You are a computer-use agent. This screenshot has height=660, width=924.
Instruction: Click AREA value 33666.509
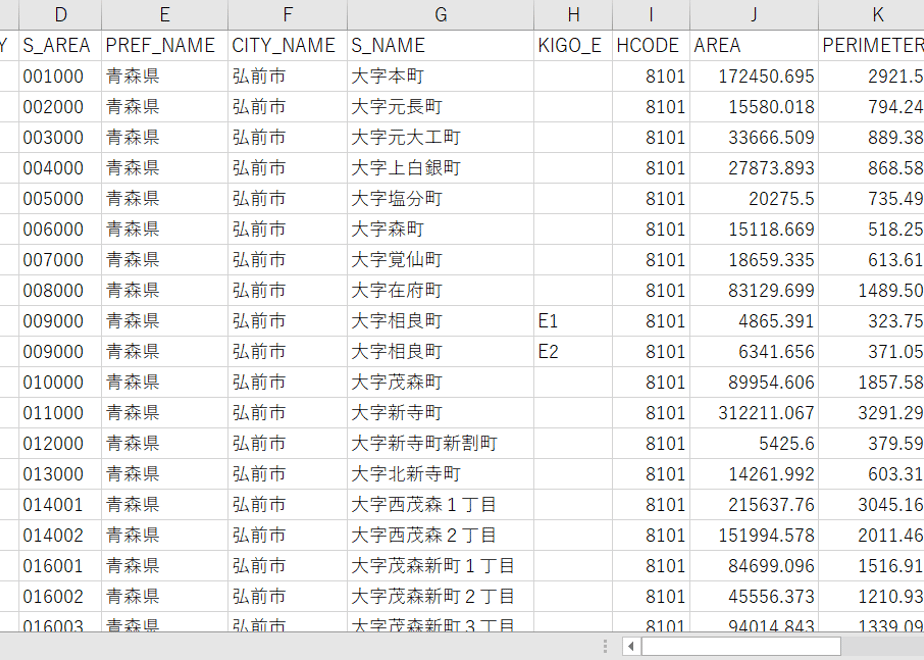coord(754,137)
